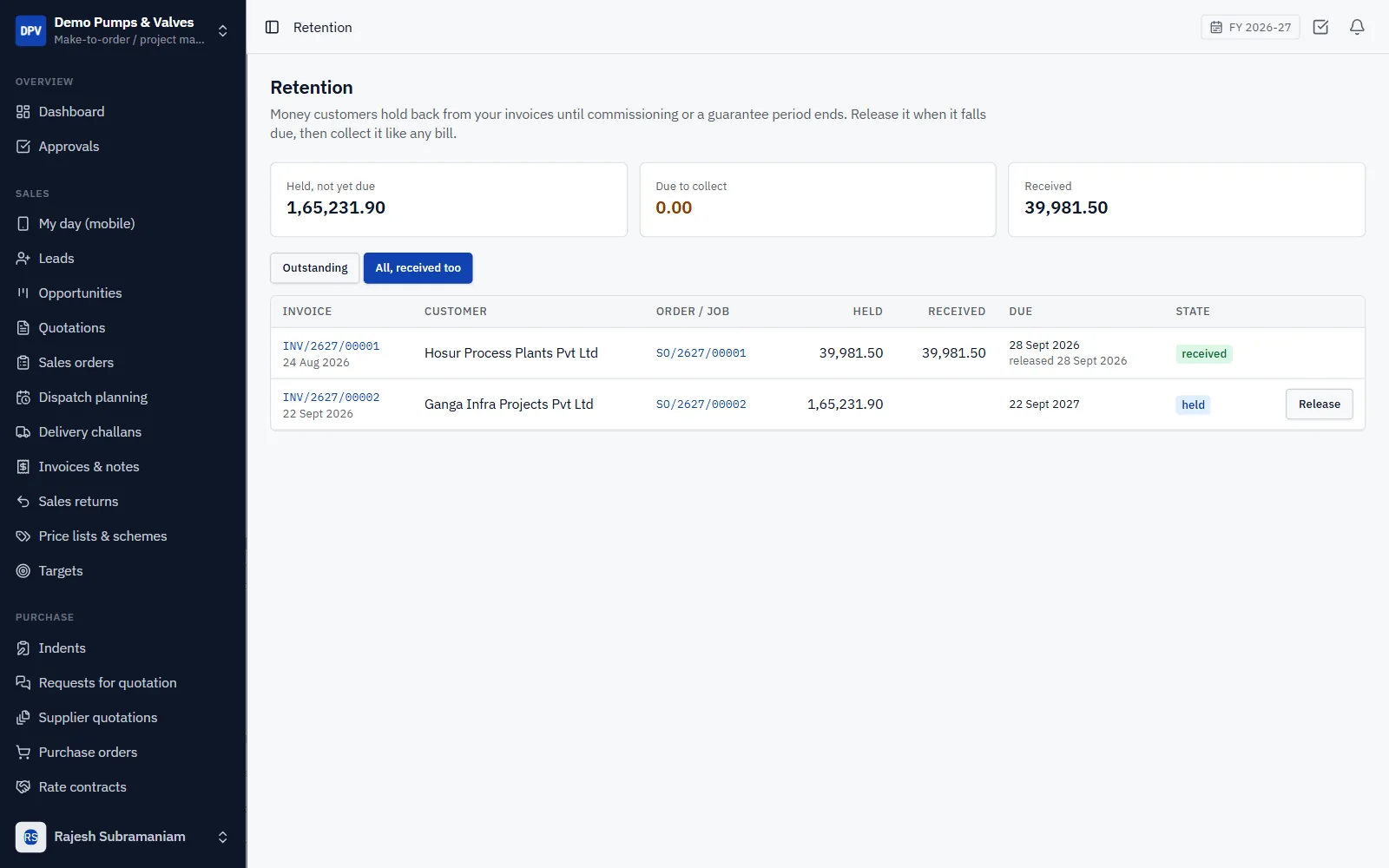Click the Purchase orders cart icon
Screen dimensions: 1389x868
(23, 753)
